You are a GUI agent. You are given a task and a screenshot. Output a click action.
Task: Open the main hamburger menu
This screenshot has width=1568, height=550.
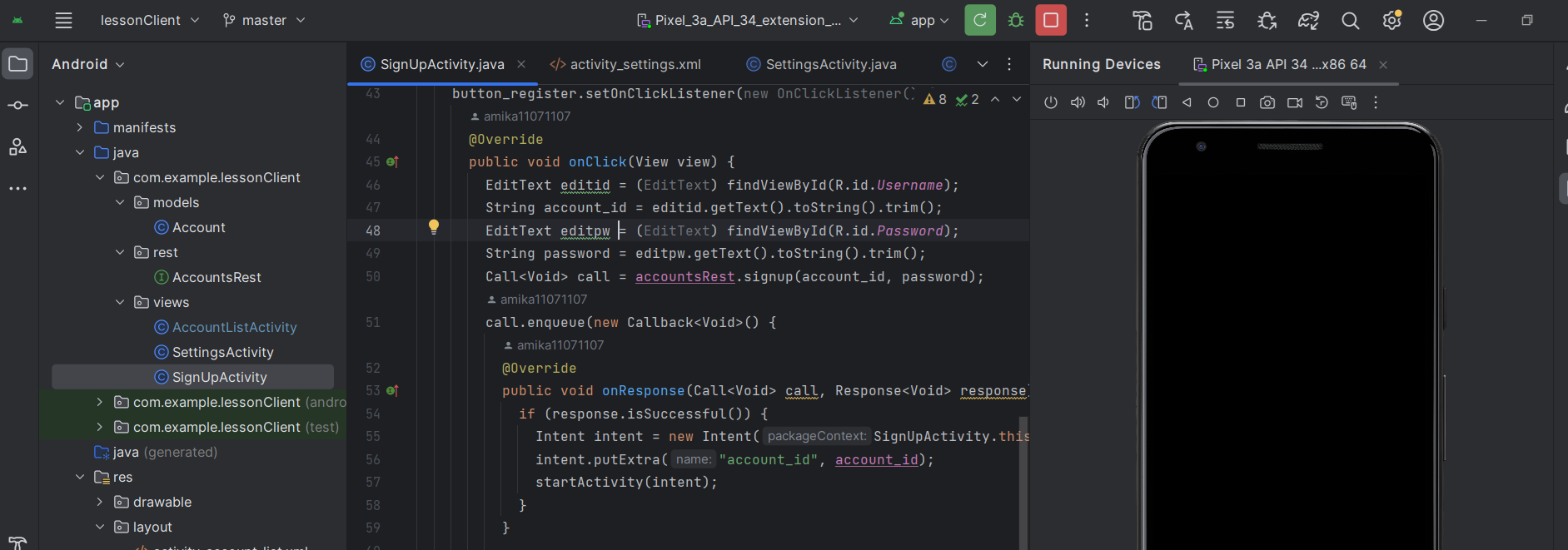coord(63,20)
